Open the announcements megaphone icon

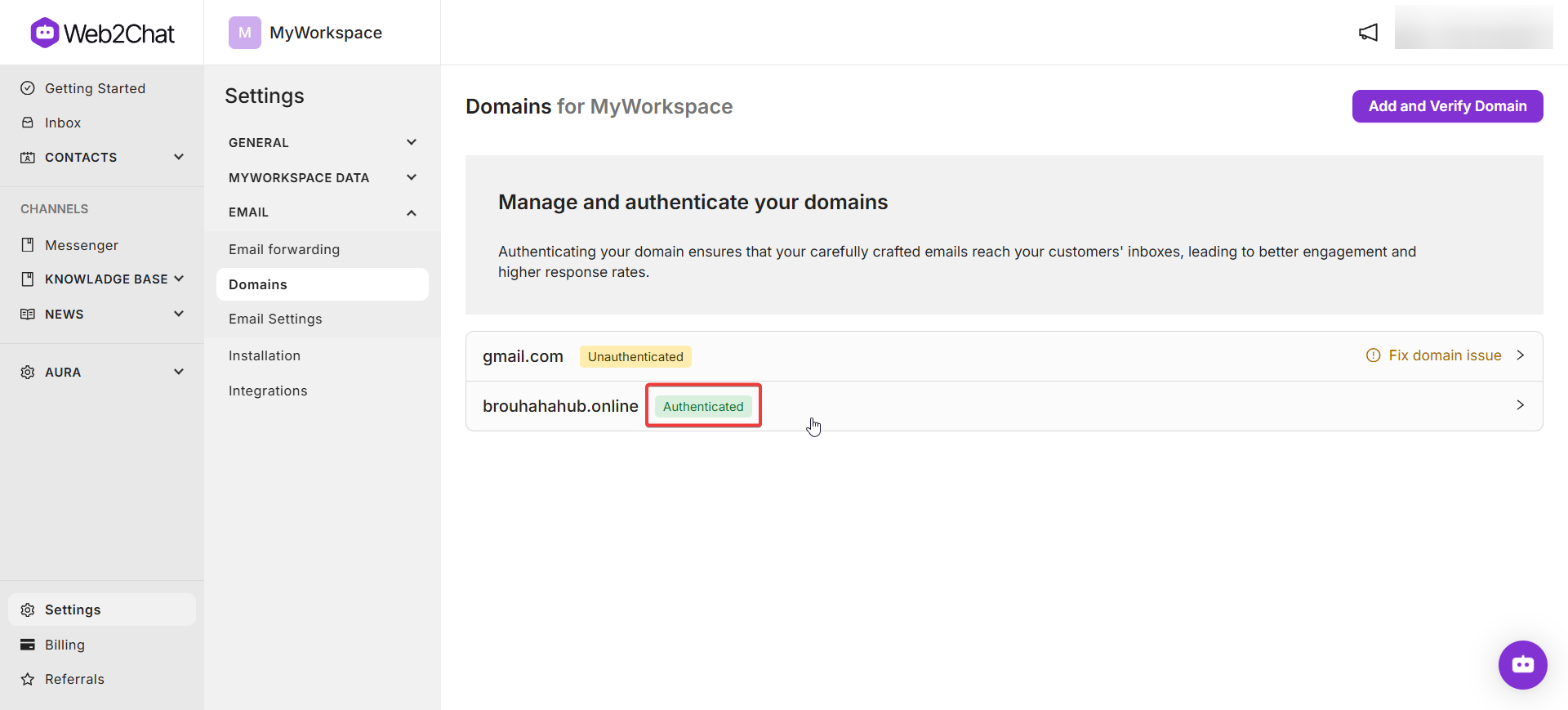coord(1368,33)
